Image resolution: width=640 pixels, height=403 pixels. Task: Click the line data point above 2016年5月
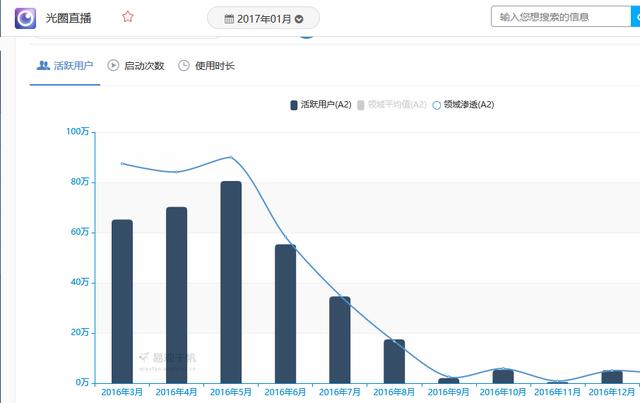(x=231, y=157)
